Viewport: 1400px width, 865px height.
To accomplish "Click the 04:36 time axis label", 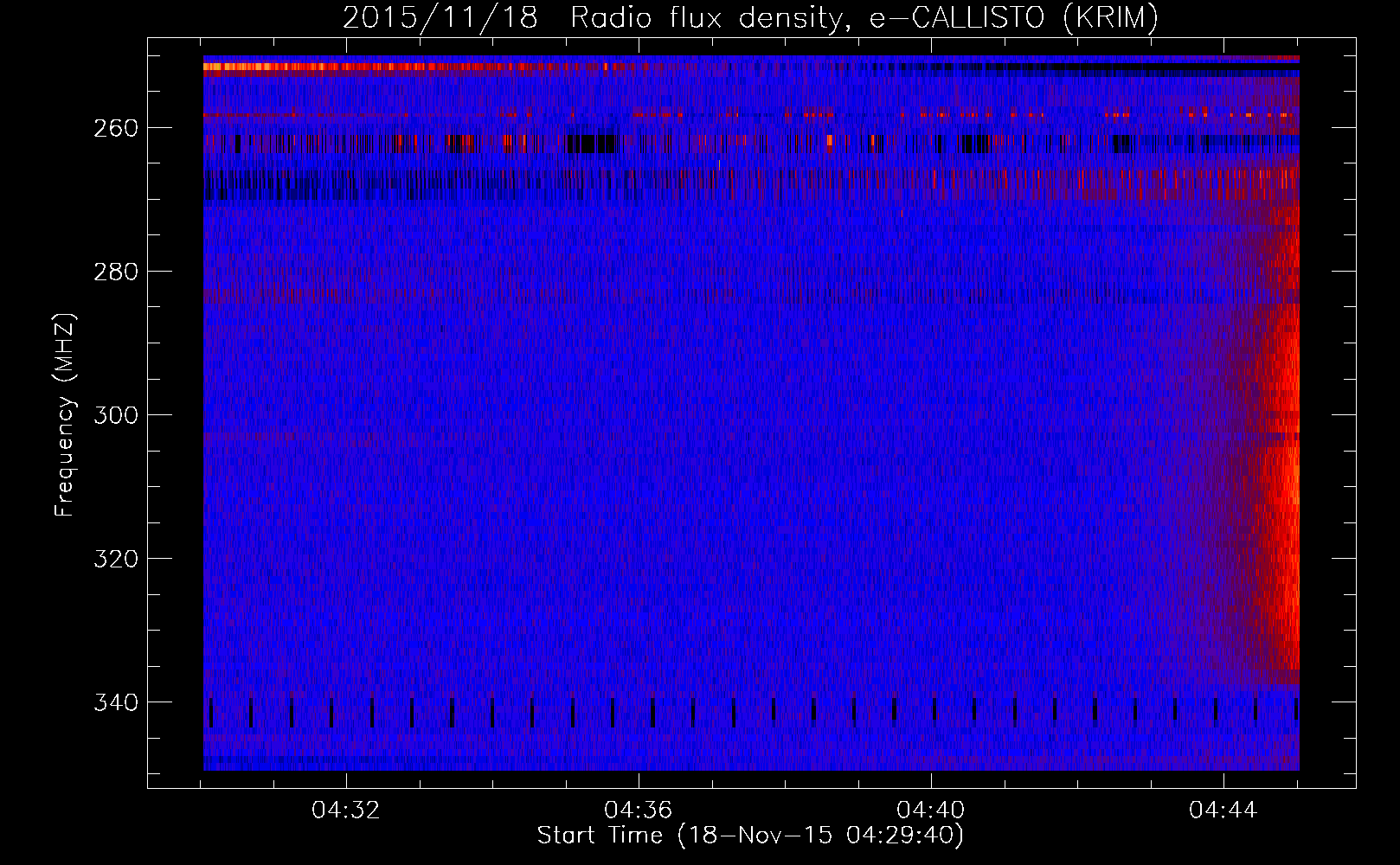I will [639, 811].
